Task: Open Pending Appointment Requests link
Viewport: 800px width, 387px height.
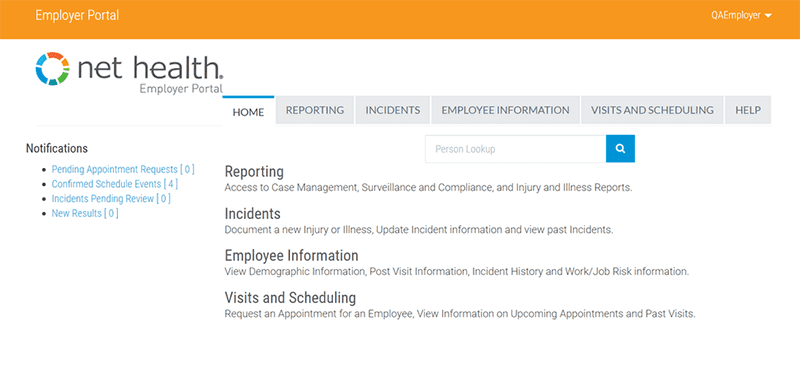Action: coord(123,169)
